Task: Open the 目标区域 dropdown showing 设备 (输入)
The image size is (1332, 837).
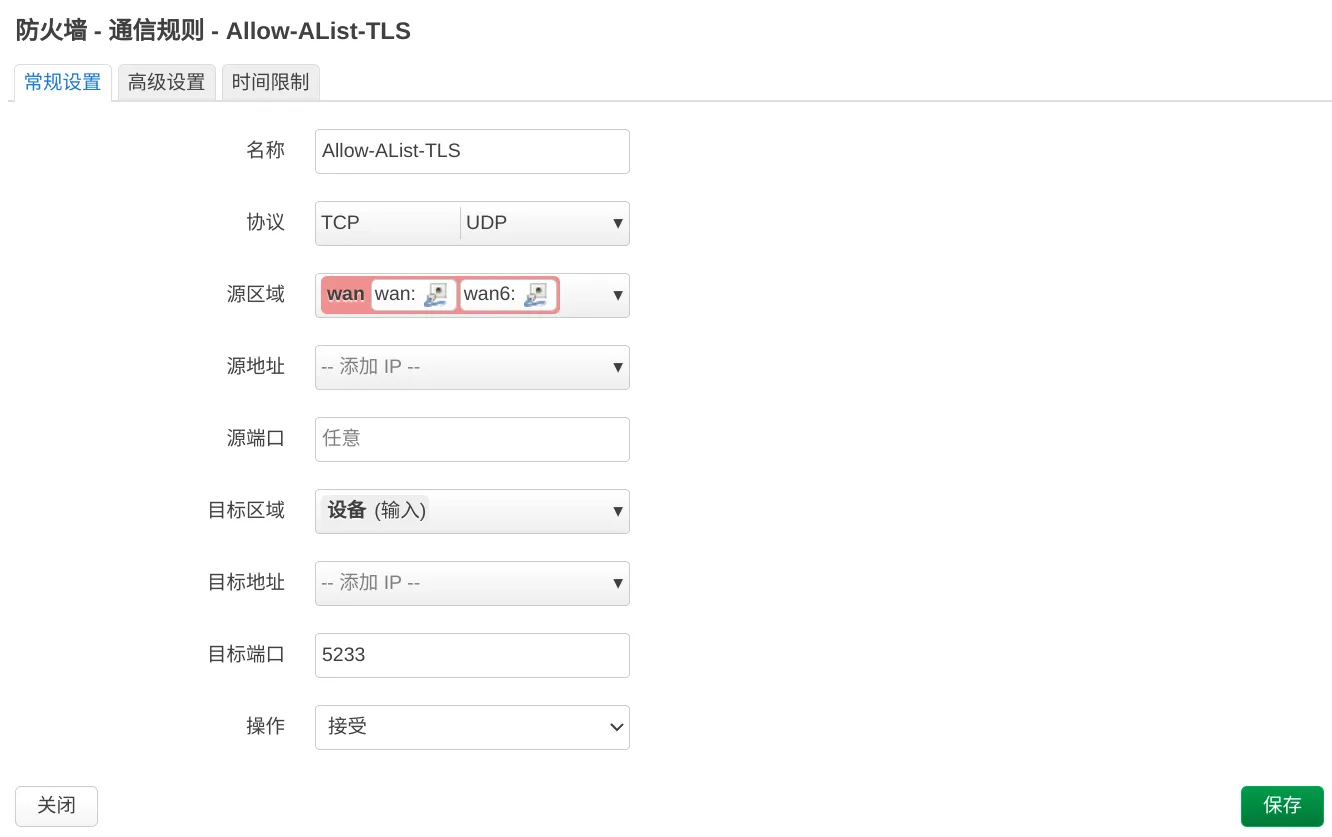Action: (472, 511)
